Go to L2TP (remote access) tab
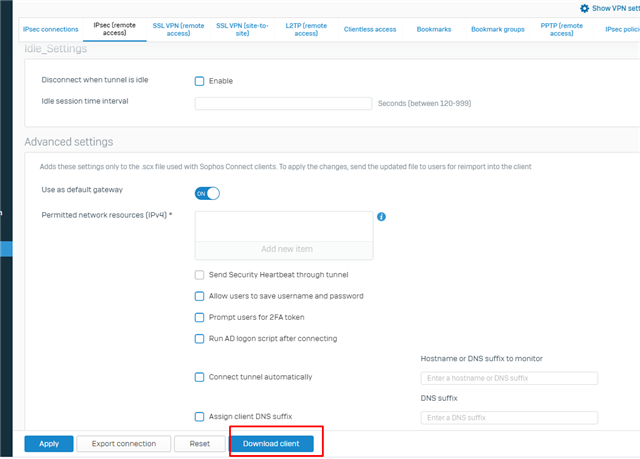The width and height of the screenshot is (640, 459). click(306, 29)
